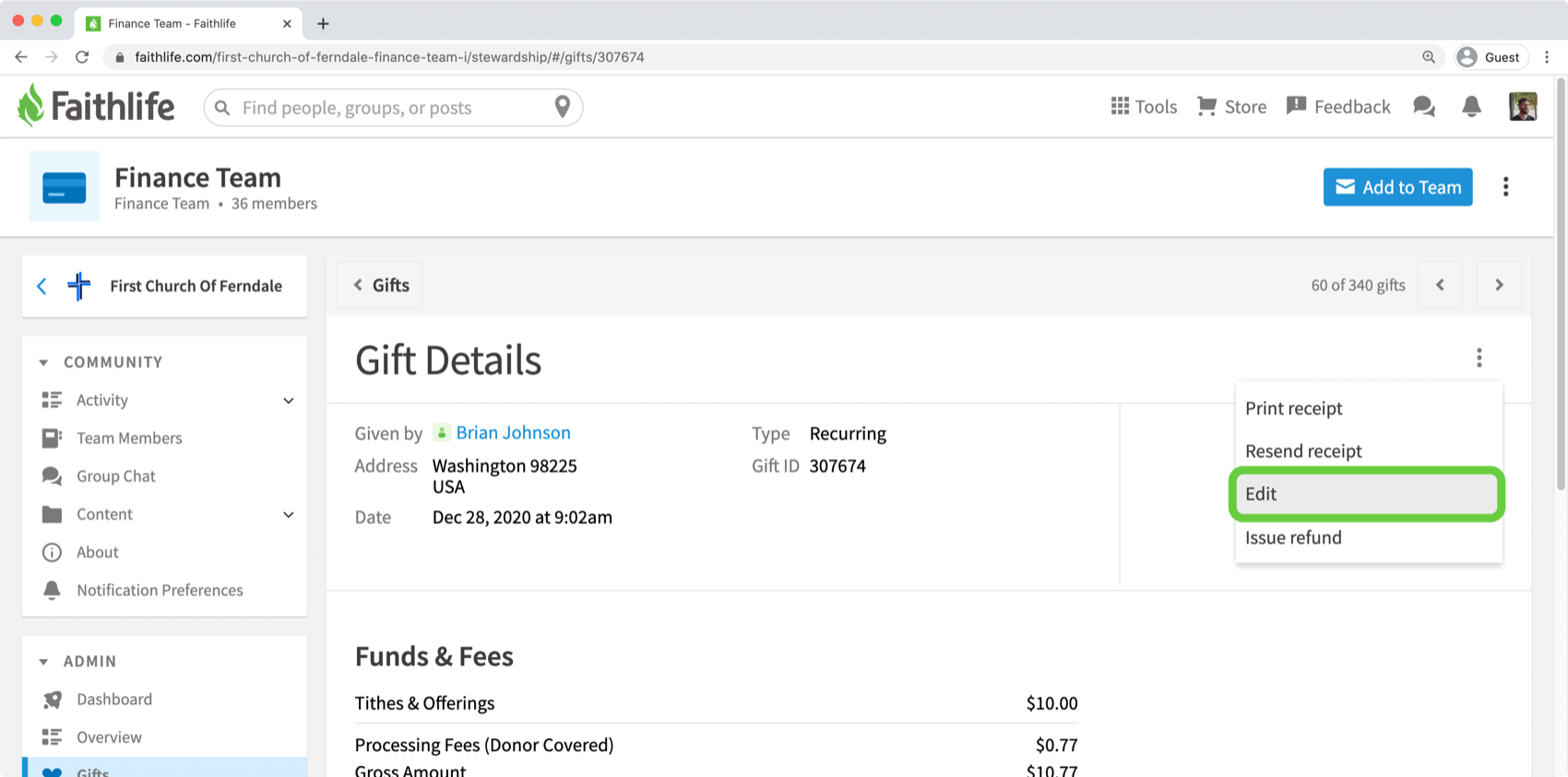Open the admin Dashboard link

[114, 699]
